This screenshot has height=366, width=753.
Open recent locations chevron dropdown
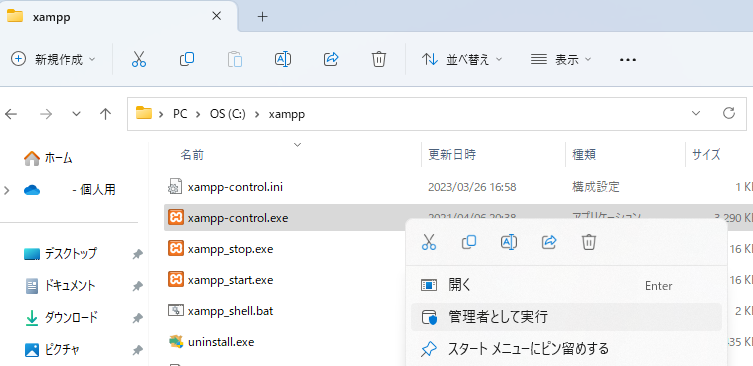click(x=76, y=114)
